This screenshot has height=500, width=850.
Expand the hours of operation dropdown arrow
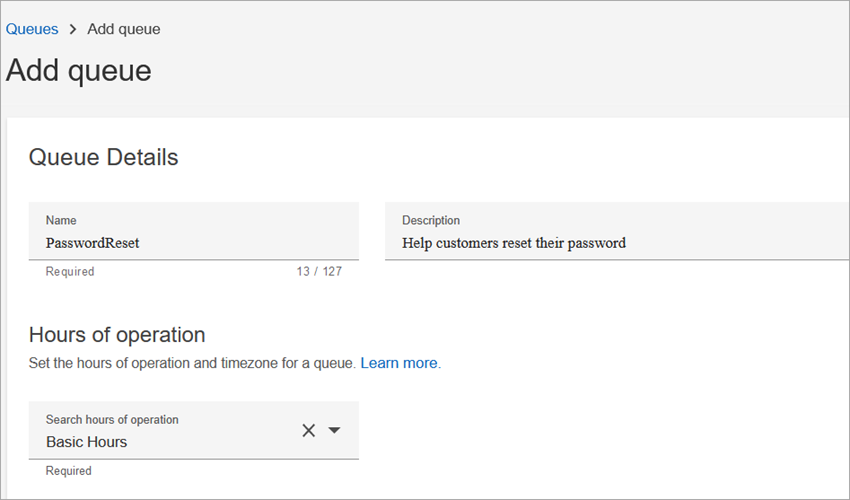tap(335, 430)
